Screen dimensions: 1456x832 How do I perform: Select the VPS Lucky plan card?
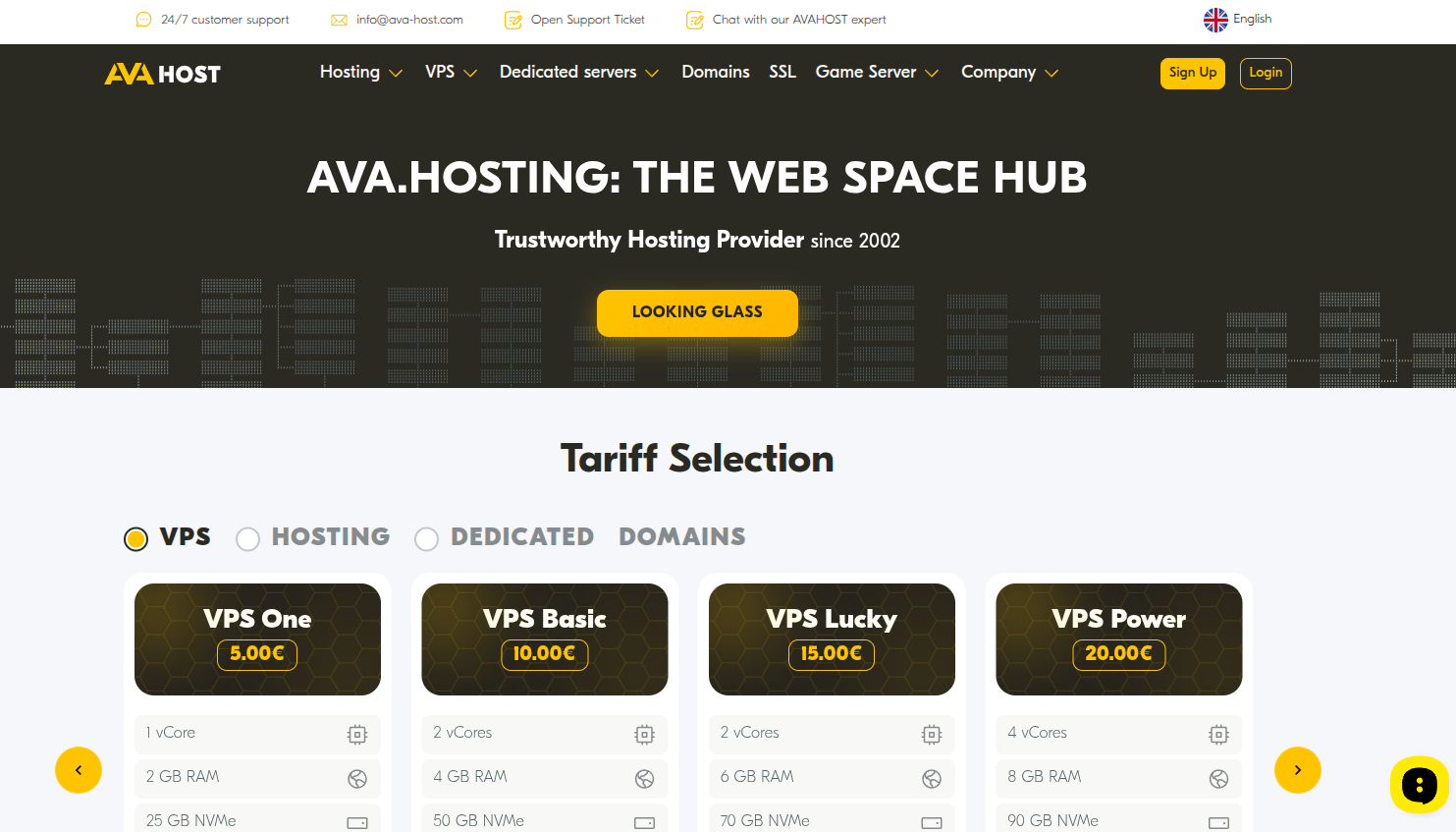point(832,638)
